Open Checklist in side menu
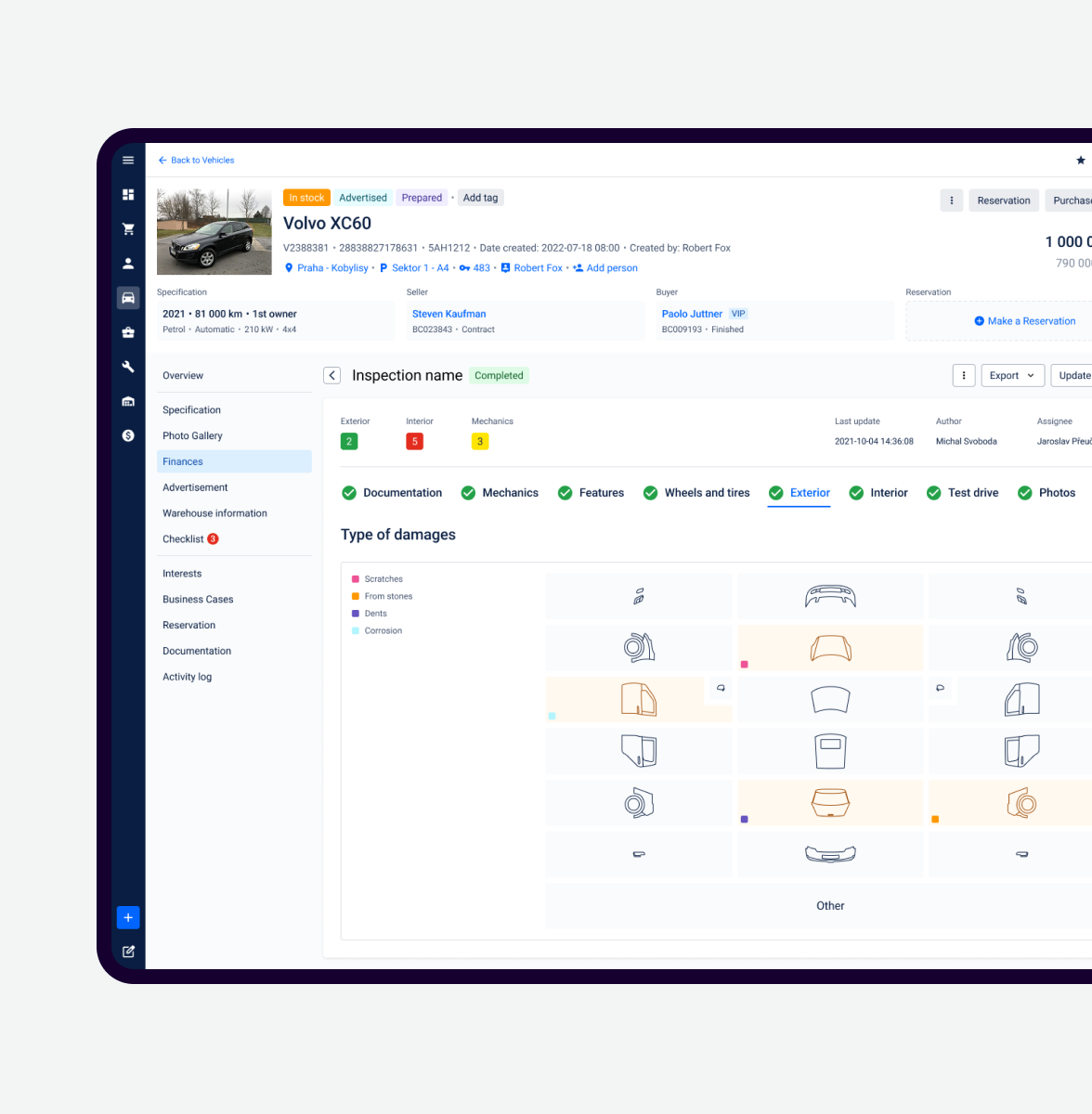Viewport: 1092px width, 1114px height. pos(234,539)
